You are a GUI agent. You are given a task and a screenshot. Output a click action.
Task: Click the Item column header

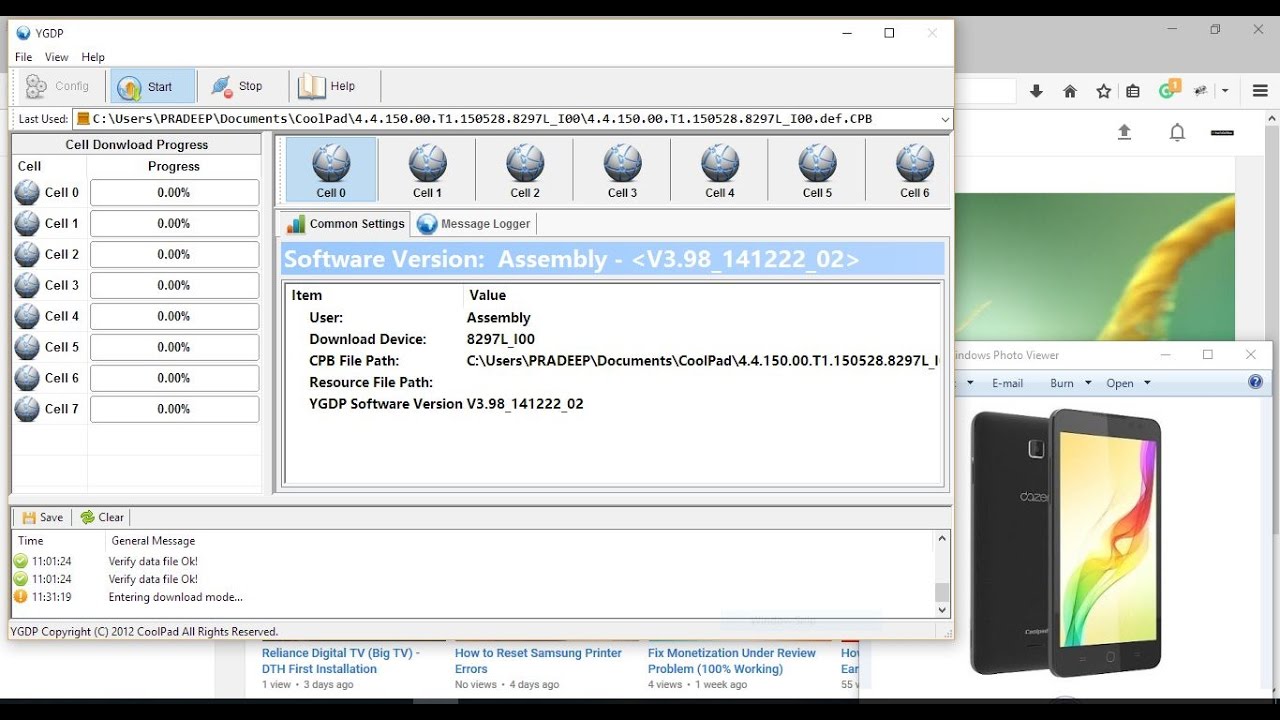307,295
